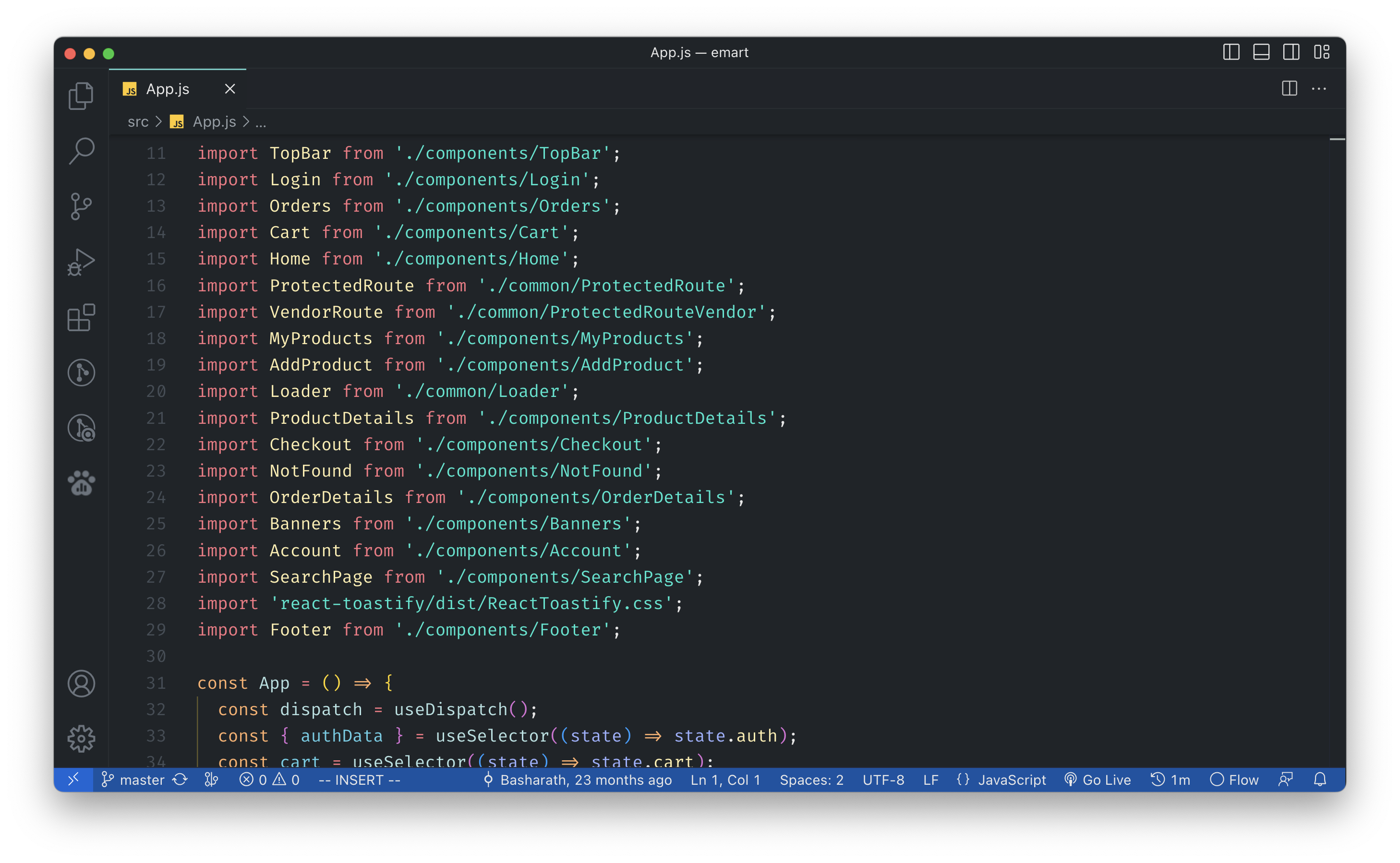Click the Go Live button
This screenshot has height=863, width=1400.
point(1098,779)
